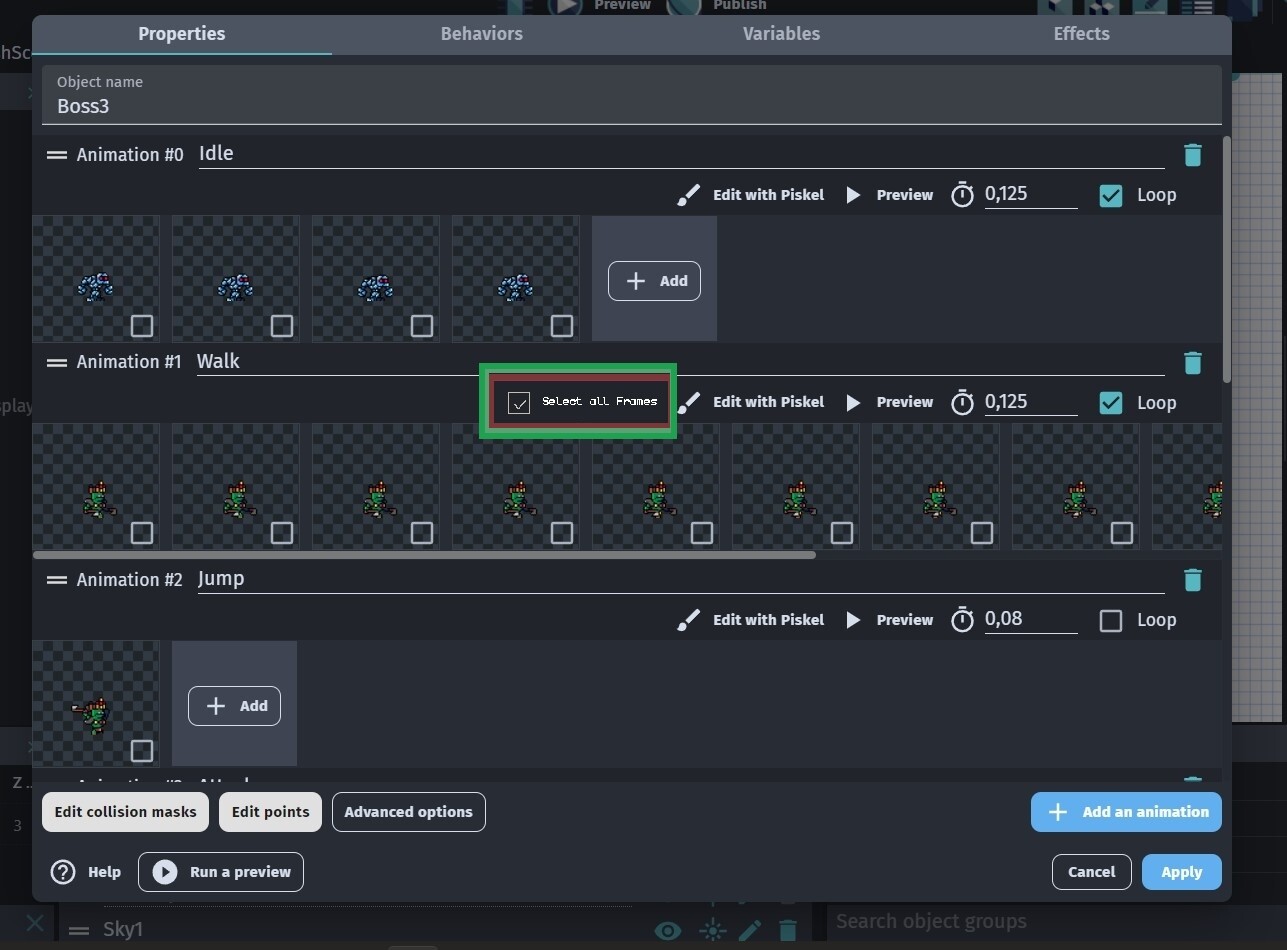Click Add an animation
Screen dimensions: 1287x950
[1125, 812]
